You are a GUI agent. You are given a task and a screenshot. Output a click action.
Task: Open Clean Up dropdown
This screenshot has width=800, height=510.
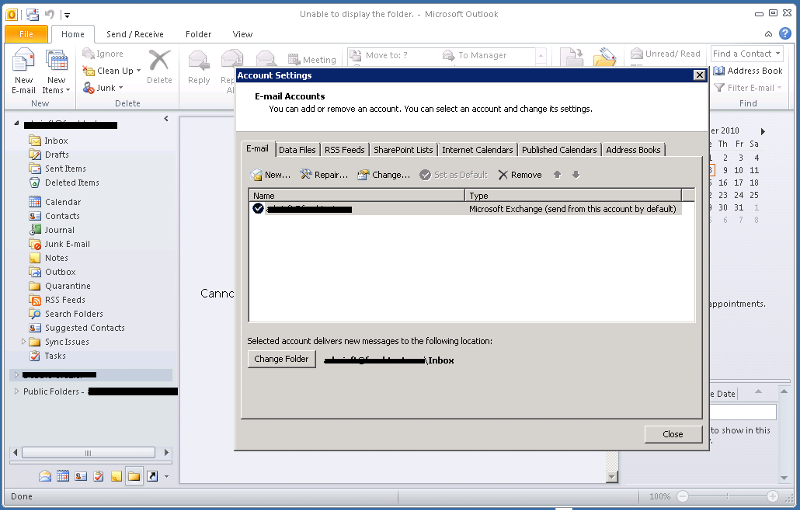(111, 70)
